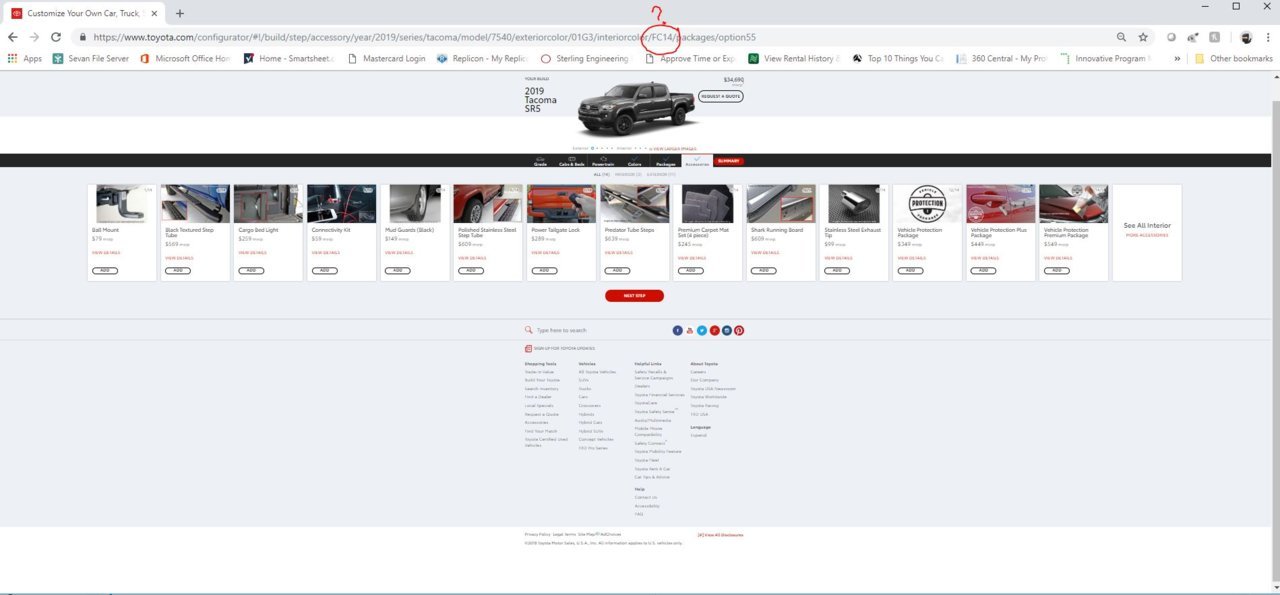Reload the Toyota configurator page
The width and height of the screenshot is (1280, 595).
click(x=56, y=37)
